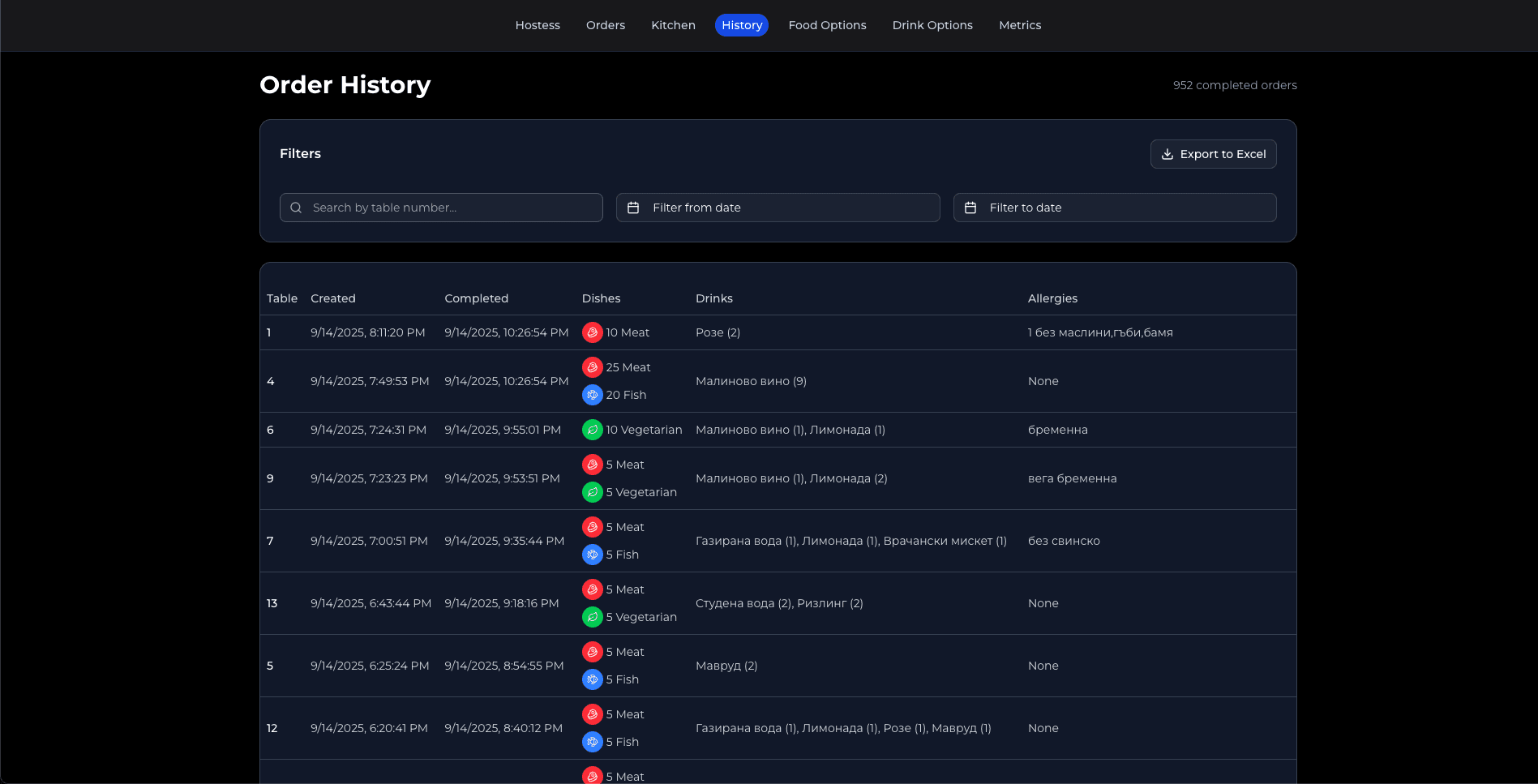Click drinks cell Студена вода (2), Ризлинг (2)
1538x784 pixels.
point(779,603)
